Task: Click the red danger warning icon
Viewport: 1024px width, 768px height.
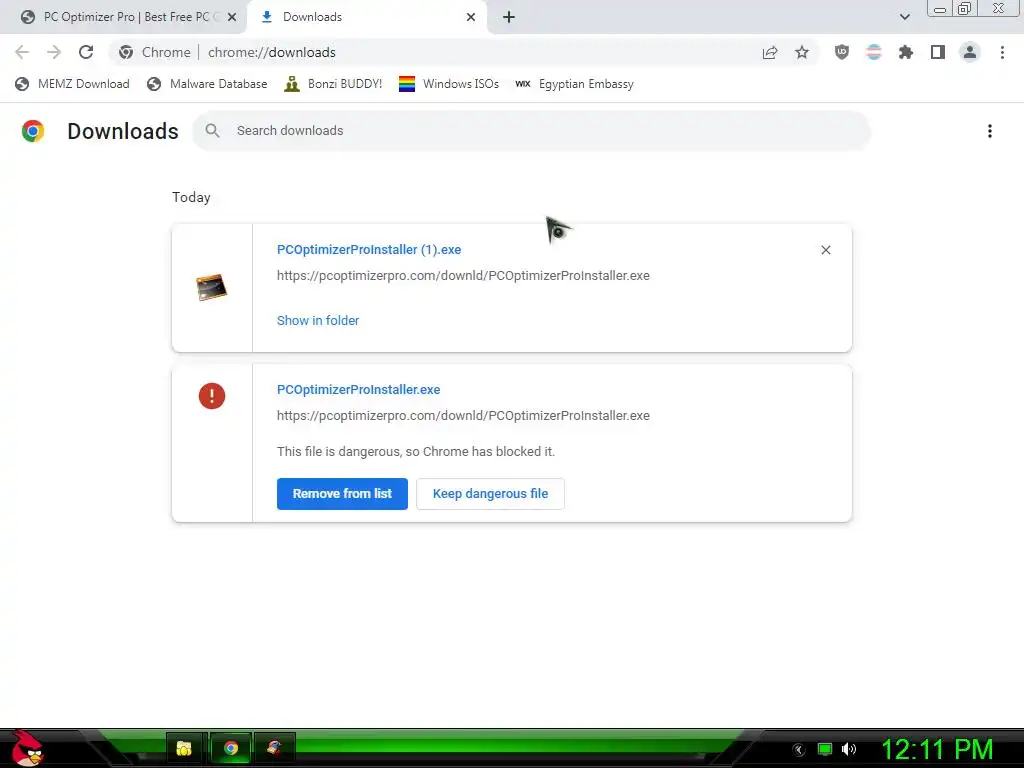Action: coord(212,396)
